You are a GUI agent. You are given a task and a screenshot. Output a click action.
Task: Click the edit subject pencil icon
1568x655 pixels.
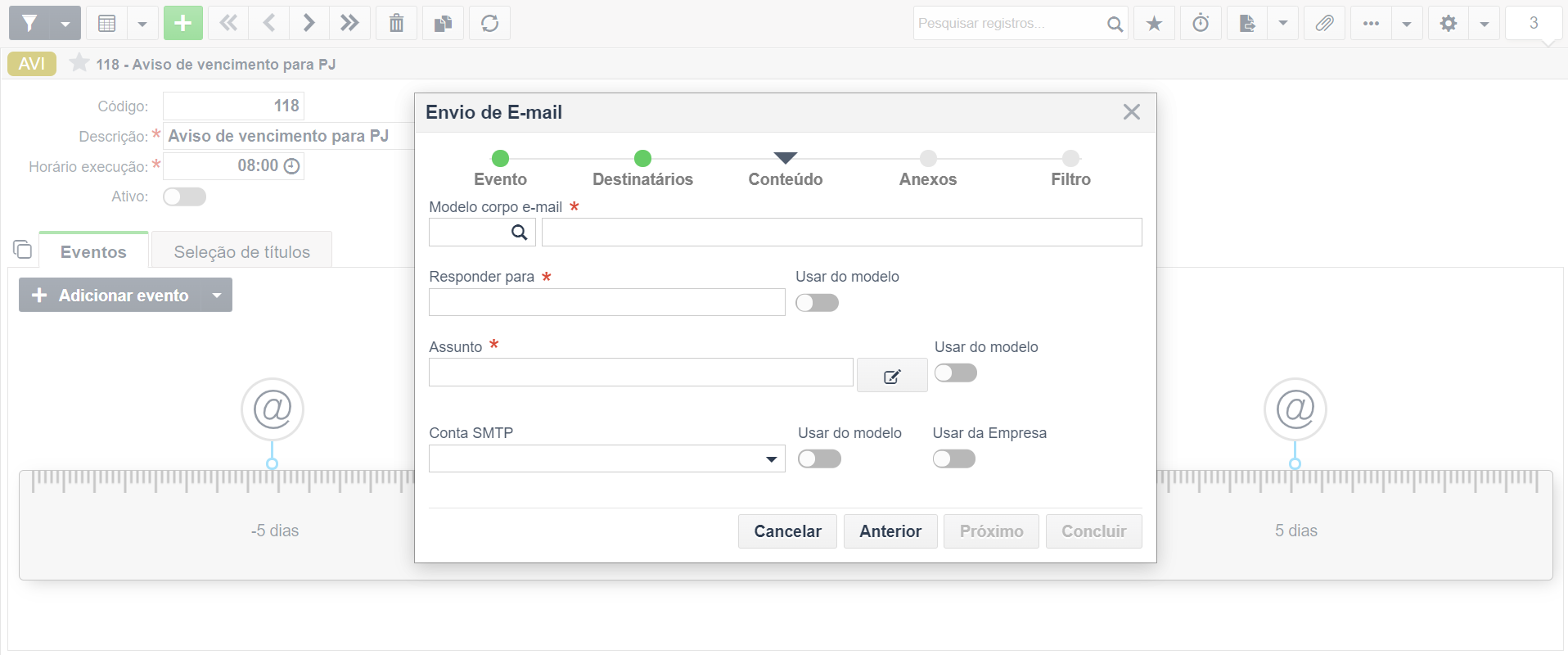tap(892, 376)
